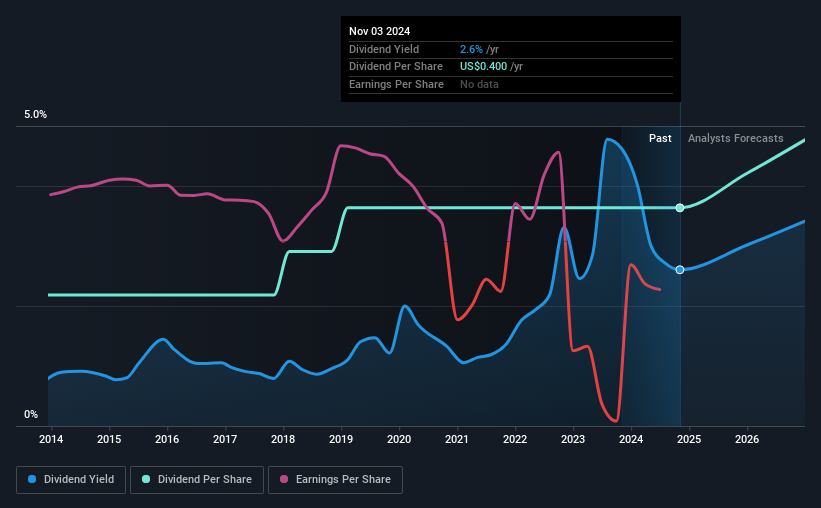Click the 2026 x-axis year label

click(747, 439)
